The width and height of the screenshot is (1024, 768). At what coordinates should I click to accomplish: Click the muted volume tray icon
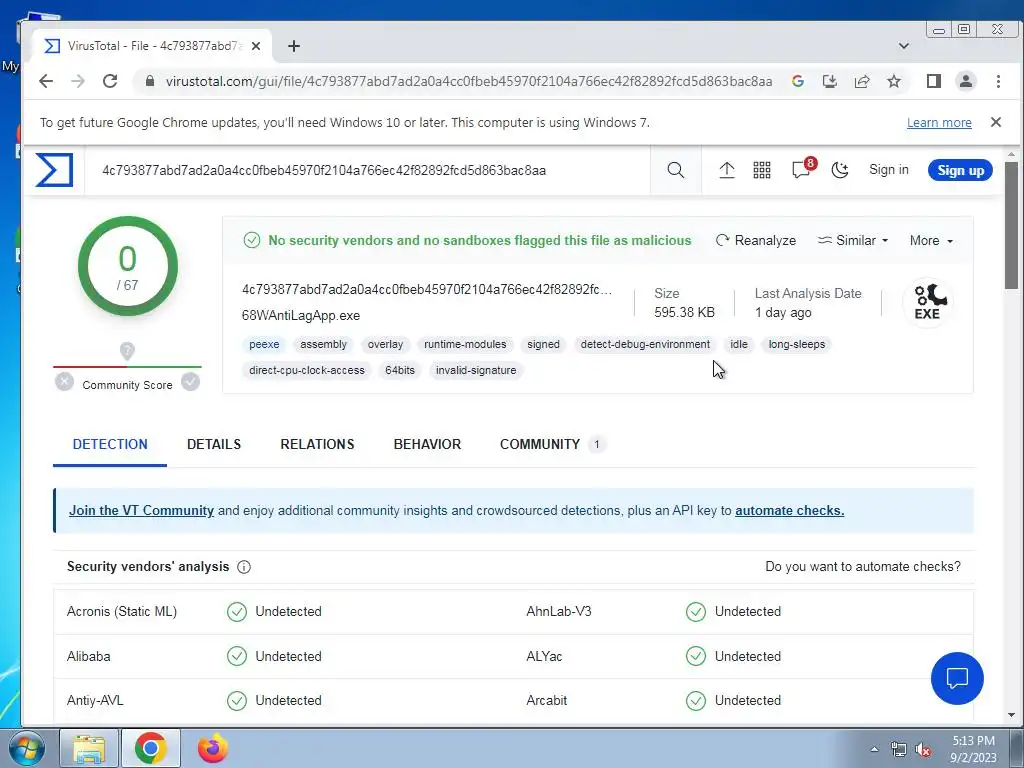923,750
